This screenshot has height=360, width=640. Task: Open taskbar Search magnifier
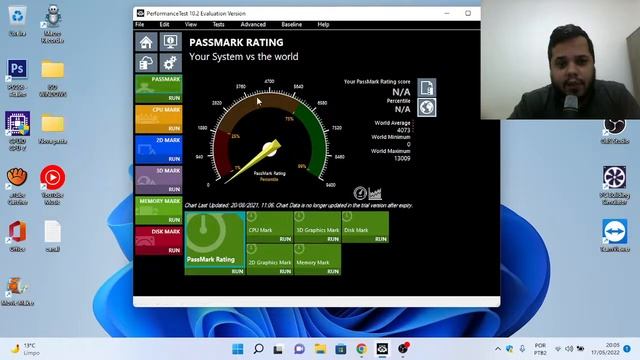[x=258, y=349]
